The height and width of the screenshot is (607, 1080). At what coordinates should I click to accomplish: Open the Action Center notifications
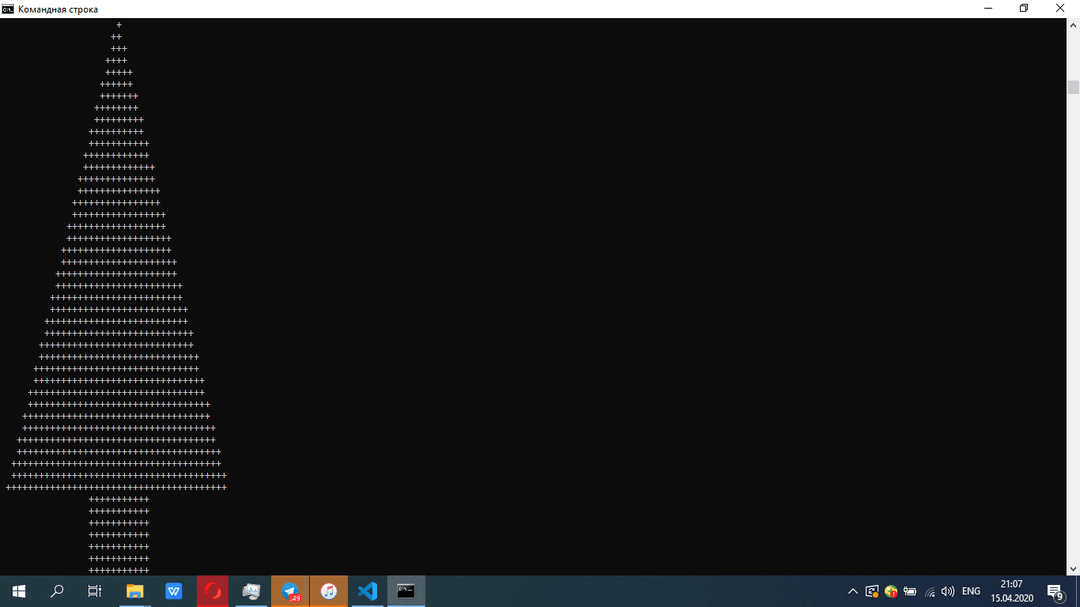(x=1054, y=591)
